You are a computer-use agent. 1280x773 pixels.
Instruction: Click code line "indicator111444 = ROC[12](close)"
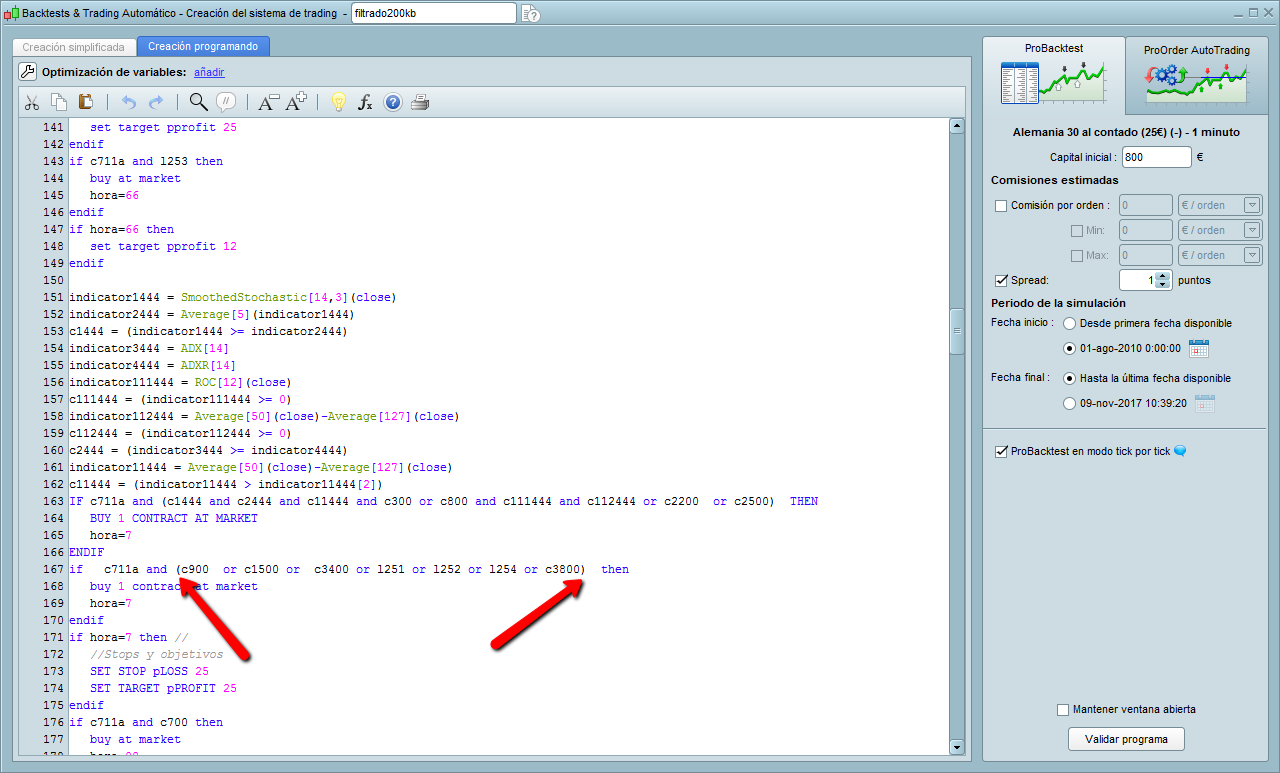(x=180, y=382)
